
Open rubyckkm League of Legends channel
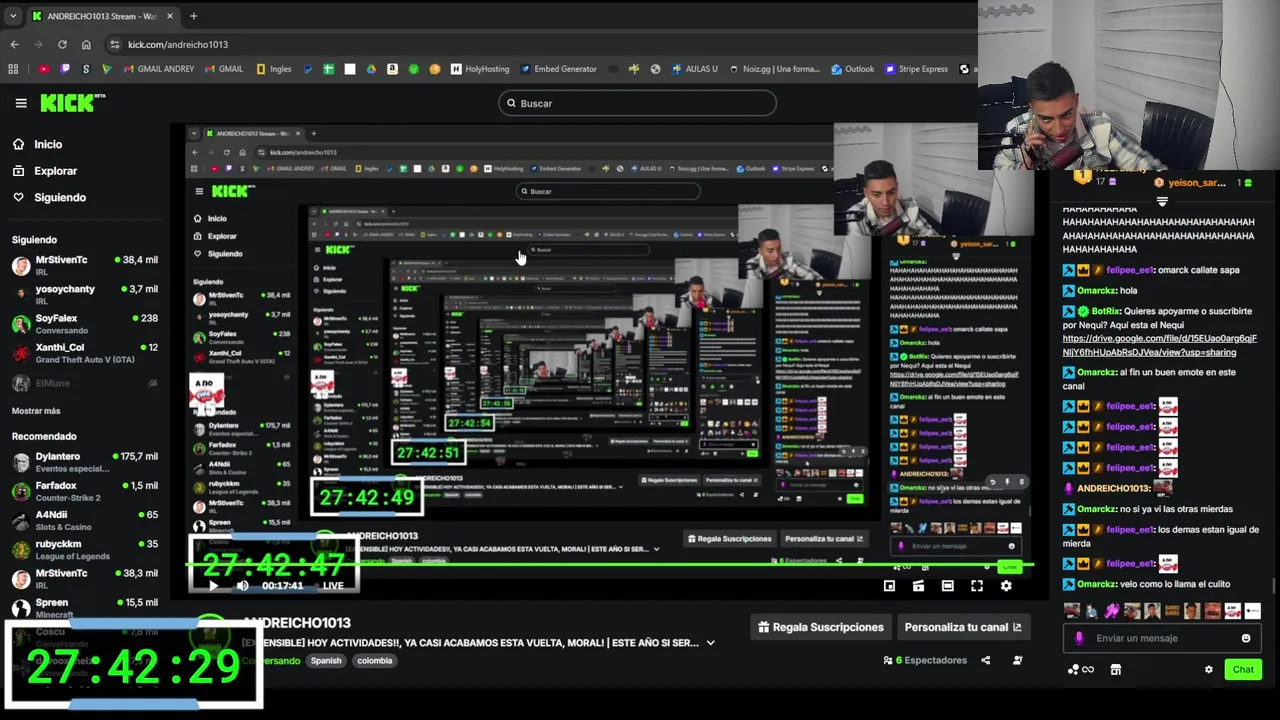click(85, 549)
